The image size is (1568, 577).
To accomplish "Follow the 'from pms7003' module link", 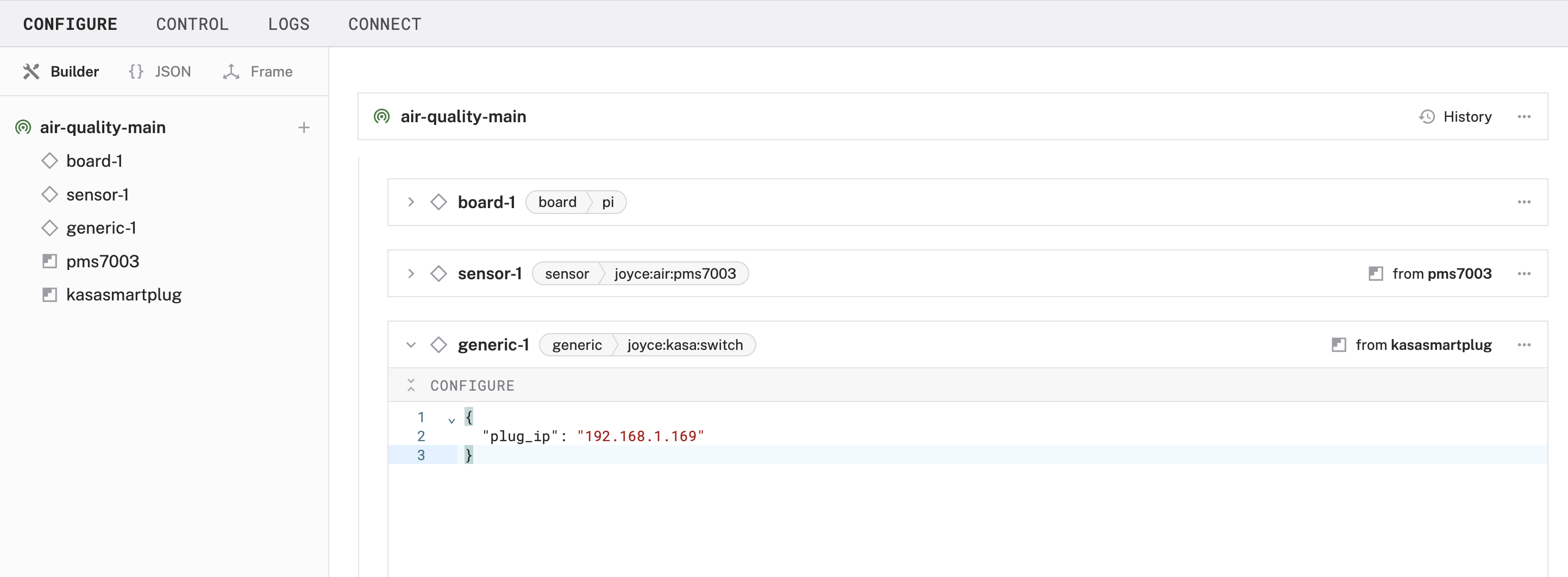I will 1441,274.
